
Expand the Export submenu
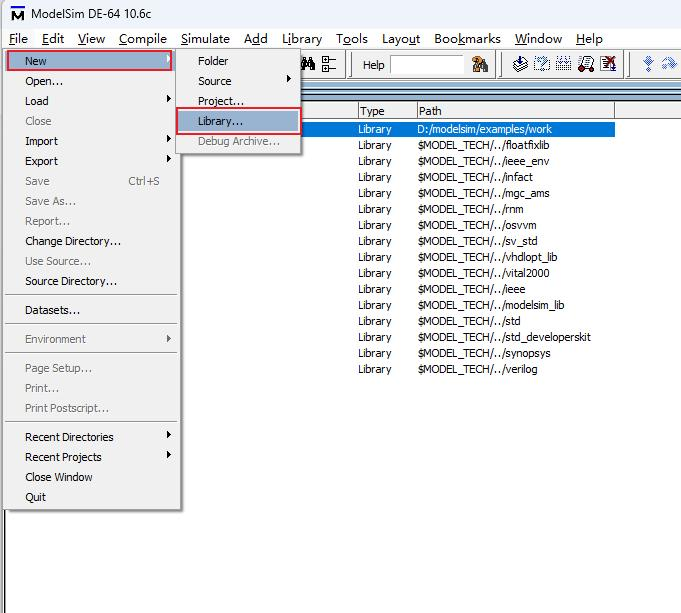point(89,161)
